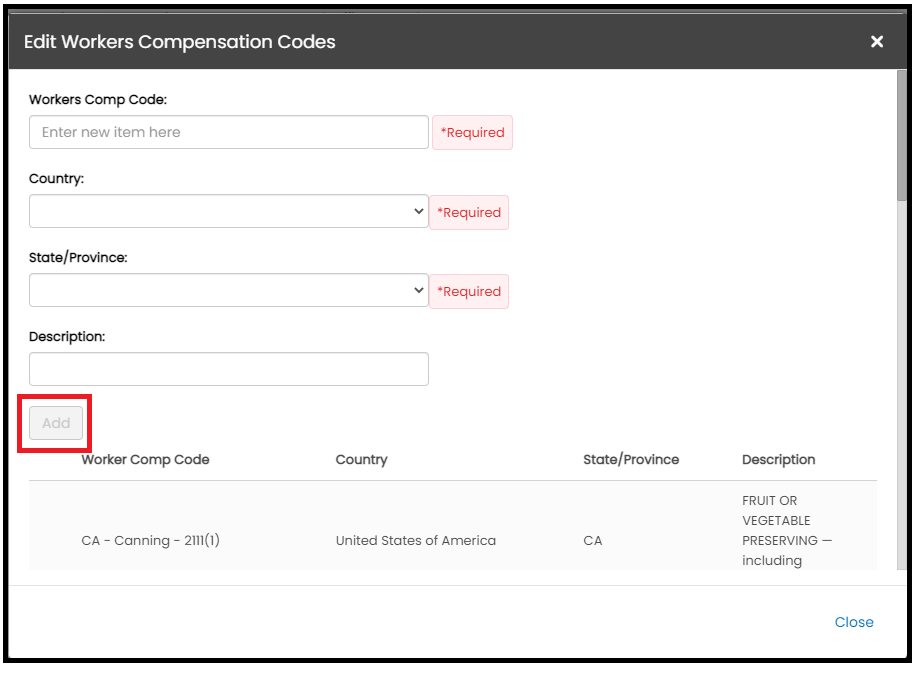Select the 'Enter new item here' text box

[x=228, y=131]
